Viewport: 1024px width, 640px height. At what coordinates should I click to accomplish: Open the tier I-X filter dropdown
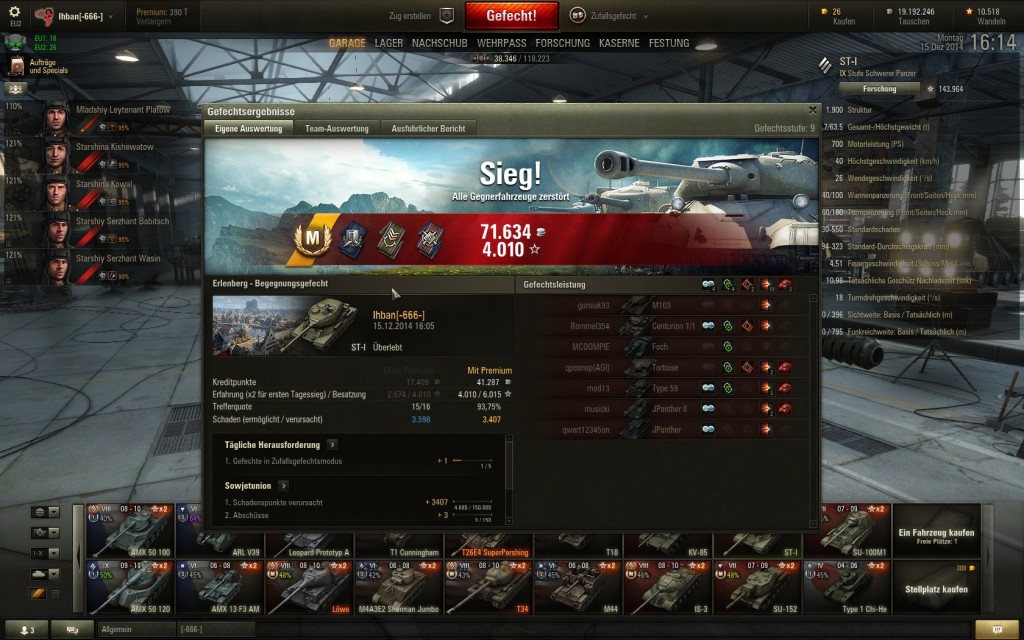tap(45, 553)
